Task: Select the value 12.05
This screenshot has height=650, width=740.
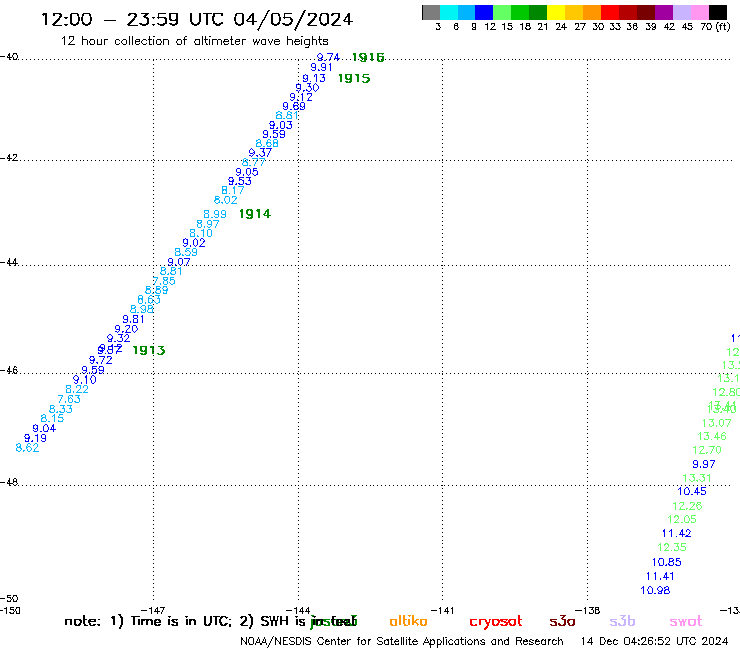Action: click(682, 519)
